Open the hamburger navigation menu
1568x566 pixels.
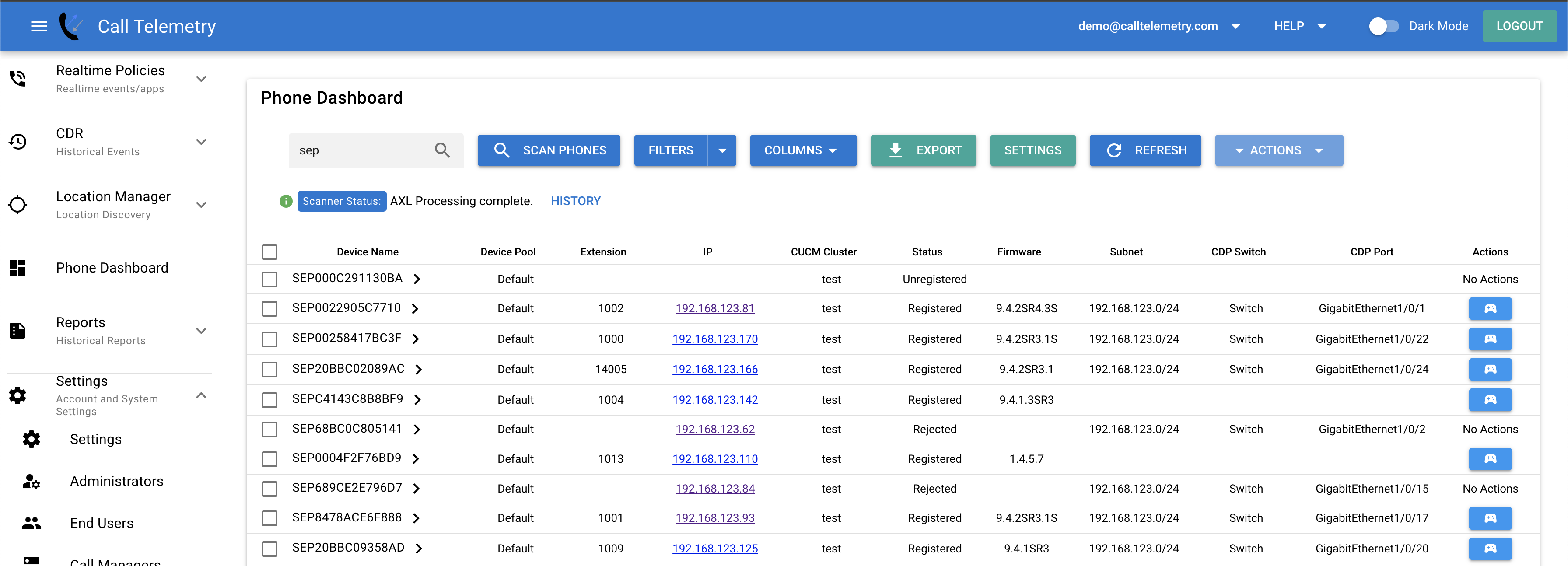tap(39, 26)
